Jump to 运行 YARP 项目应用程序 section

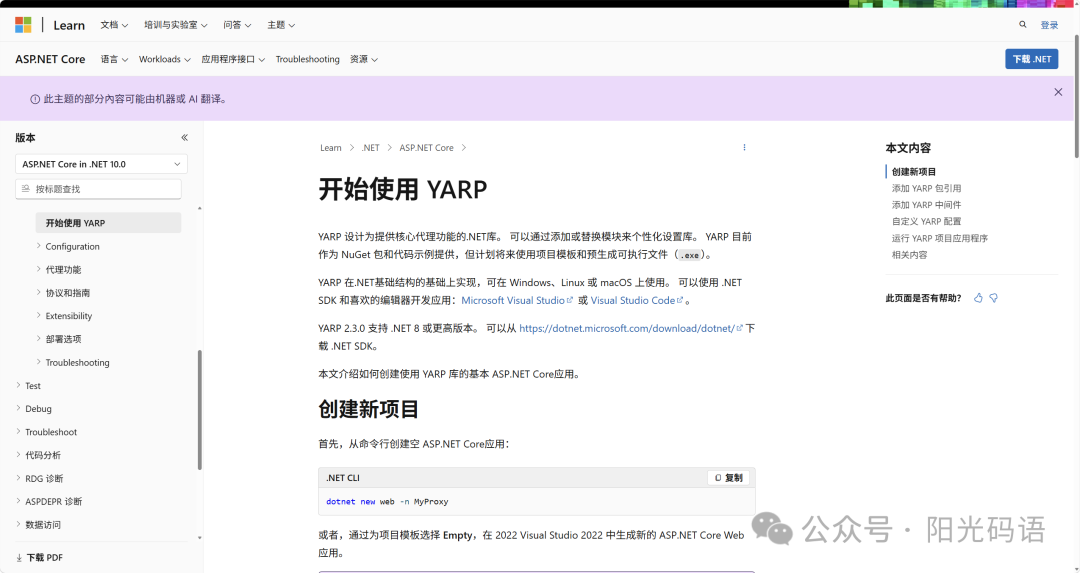[939, 238]
